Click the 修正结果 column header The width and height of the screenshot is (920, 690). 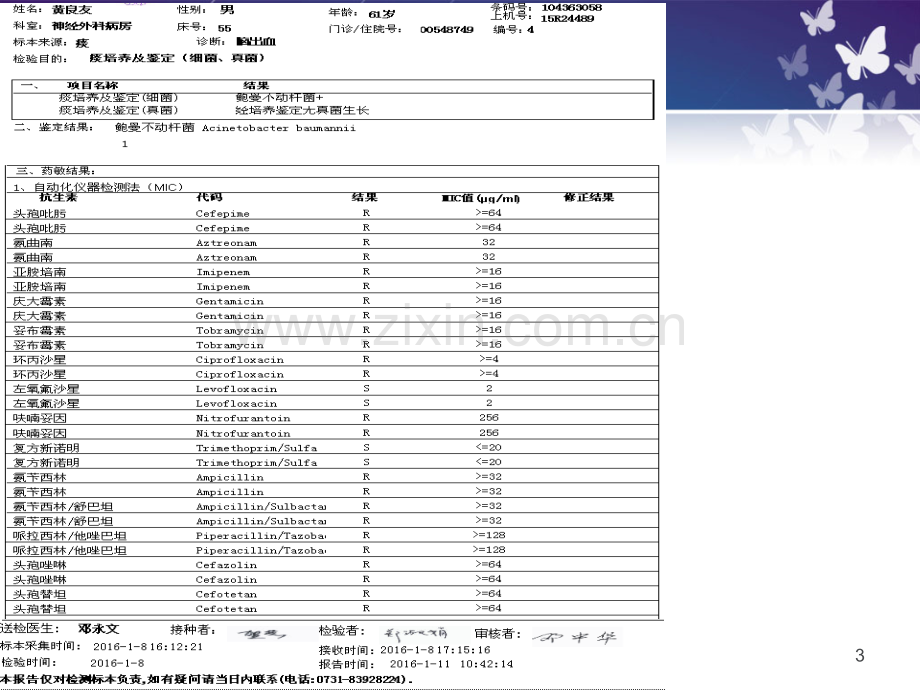pyautogui.click(x=588, y=197)
